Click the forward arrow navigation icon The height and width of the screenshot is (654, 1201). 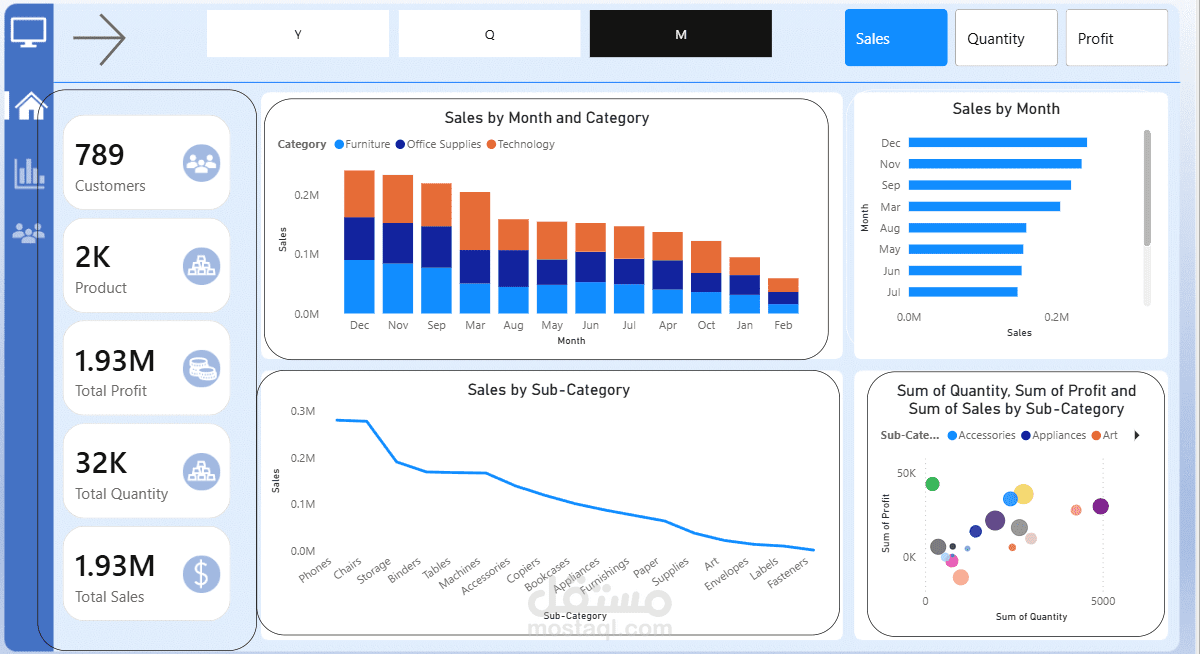point(99,39)
